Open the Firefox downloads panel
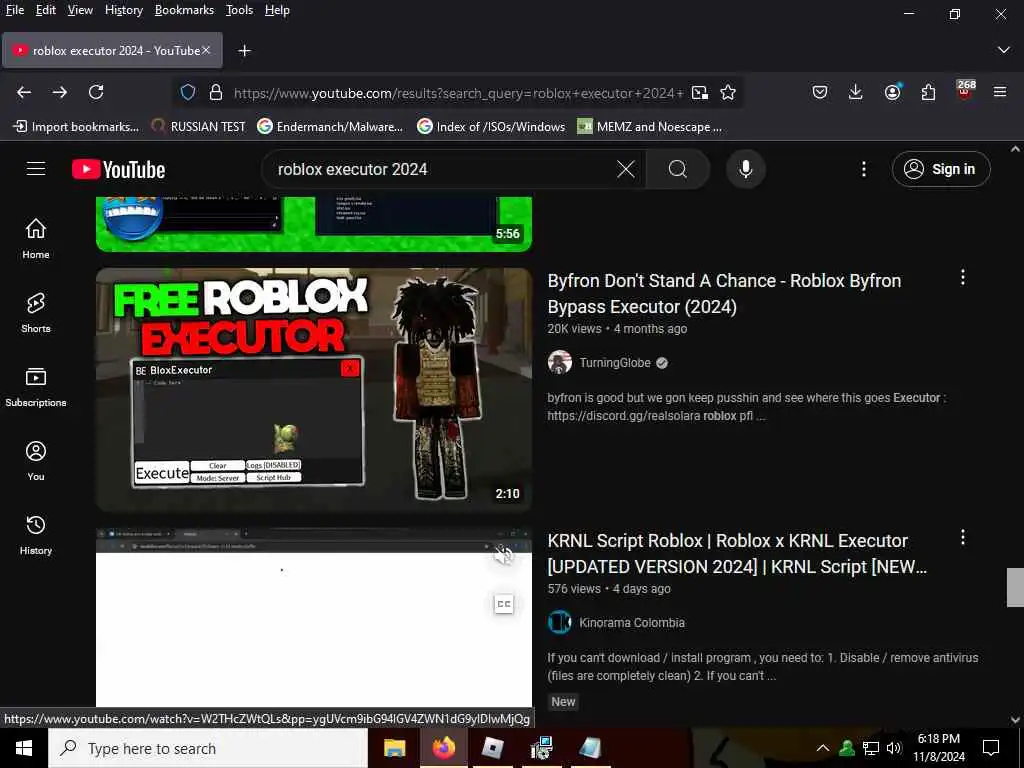The width and height of the screenshot is (1024, 768). click(856, 92)
